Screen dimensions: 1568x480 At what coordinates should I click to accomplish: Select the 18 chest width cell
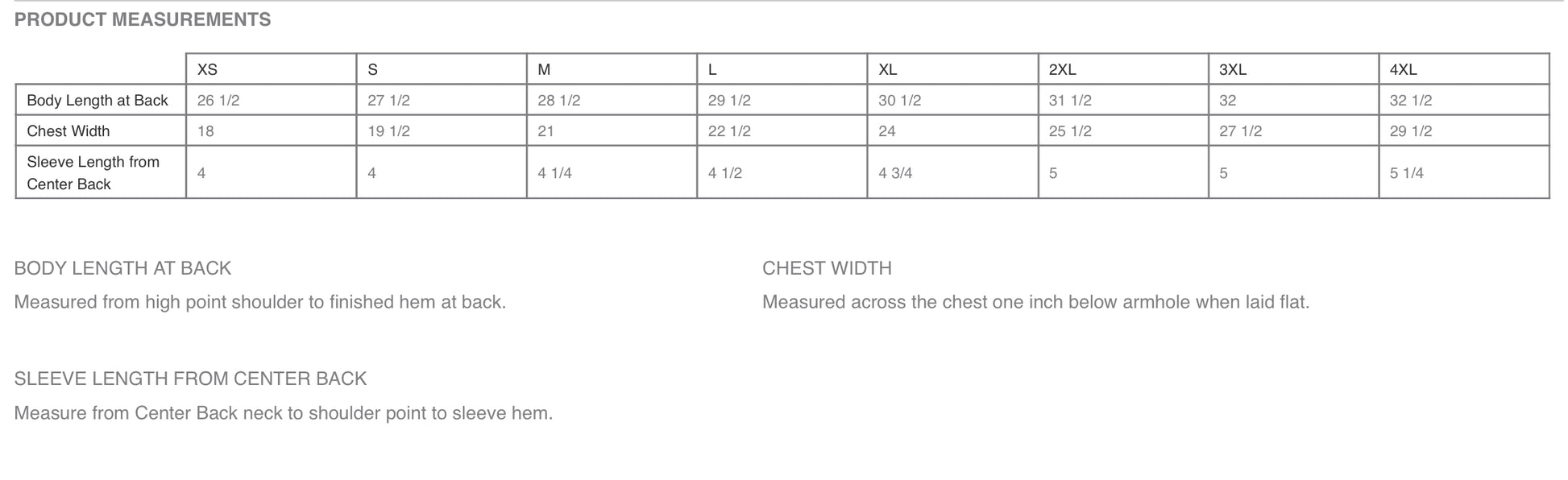pyautogui.click(x=205, y=131)
